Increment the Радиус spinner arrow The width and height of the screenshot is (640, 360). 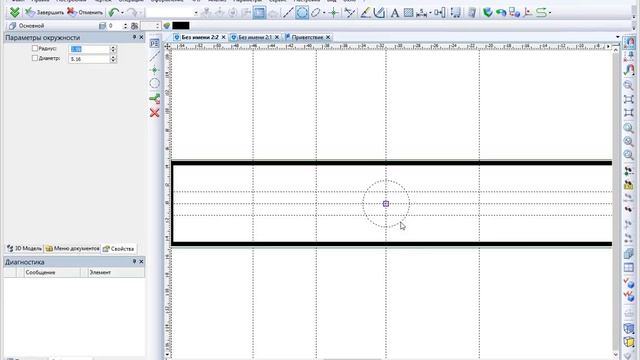point(113,47)
